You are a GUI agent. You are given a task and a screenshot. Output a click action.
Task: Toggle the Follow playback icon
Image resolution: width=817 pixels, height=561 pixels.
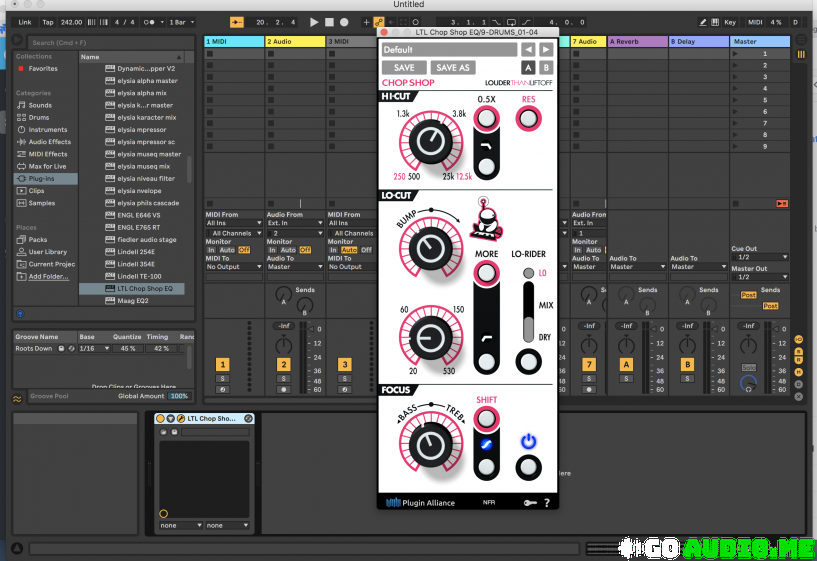click(237, 22)
